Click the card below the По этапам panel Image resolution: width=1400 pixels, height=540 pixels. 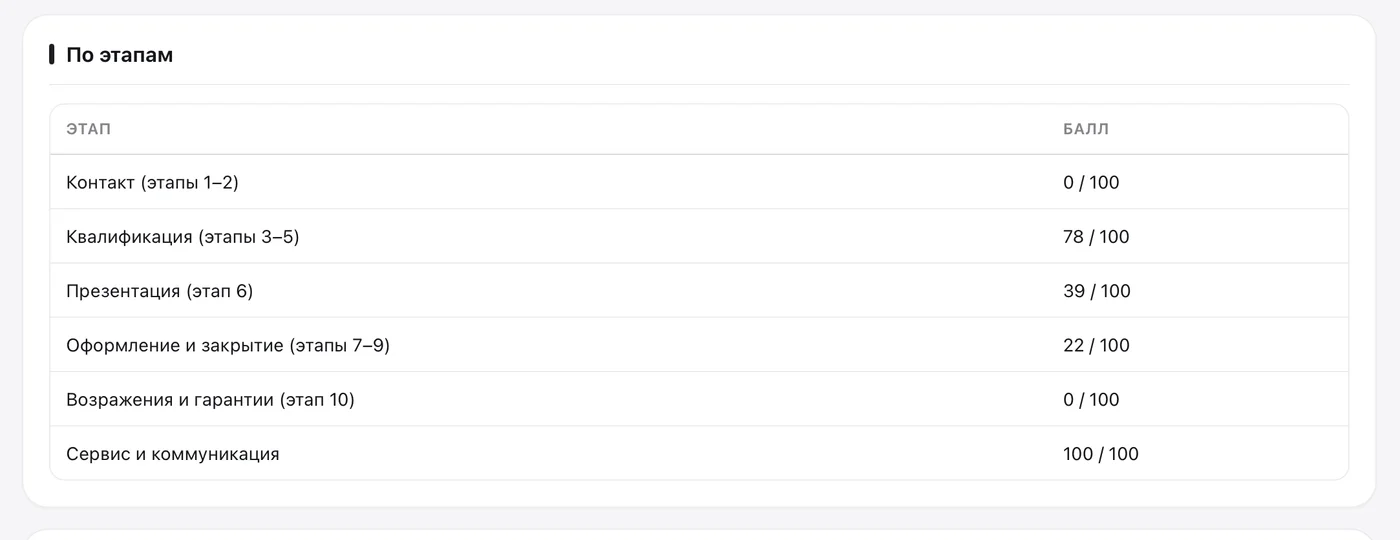coord(699,535)
